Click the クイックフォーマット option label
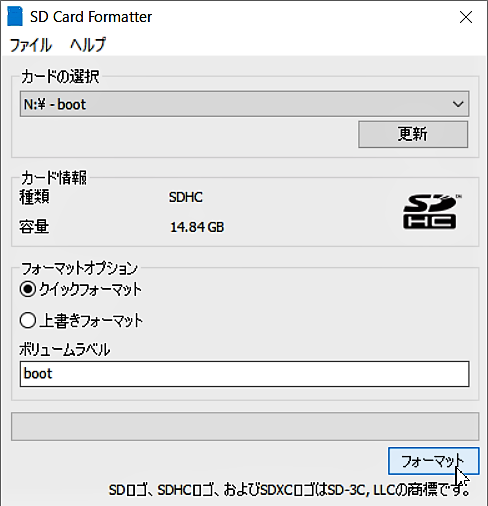Viewport: 488px width, 506px height. tap(91, 289)
